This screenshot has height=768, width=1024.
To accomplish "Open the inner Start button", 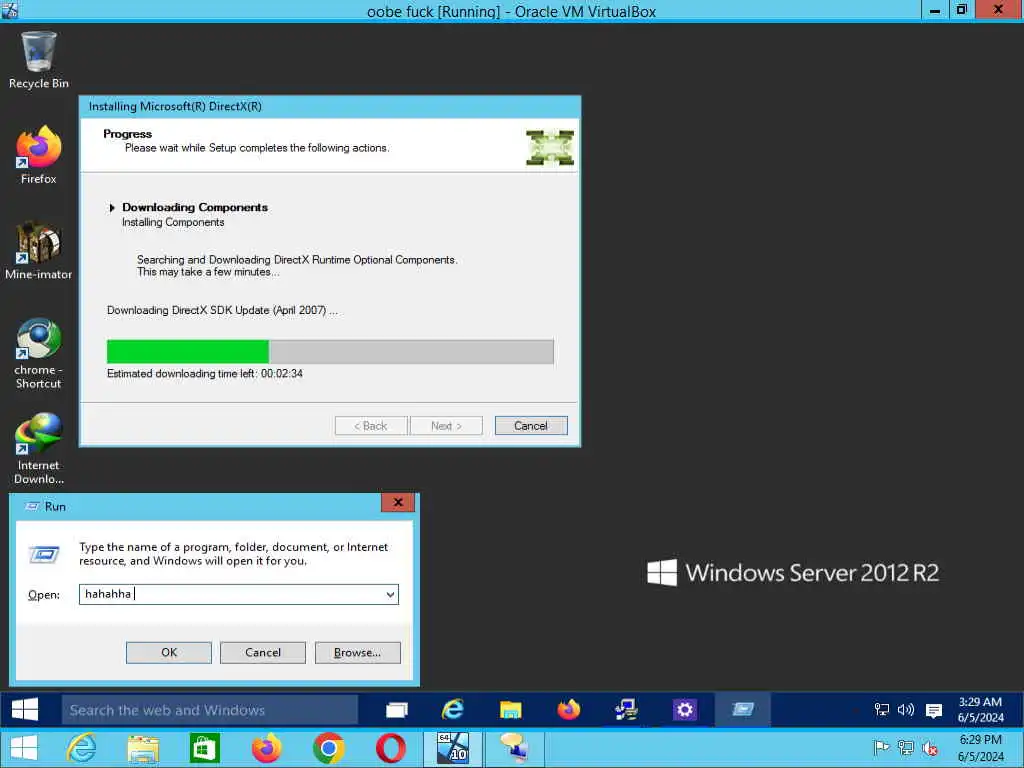I will pos(25,709).
